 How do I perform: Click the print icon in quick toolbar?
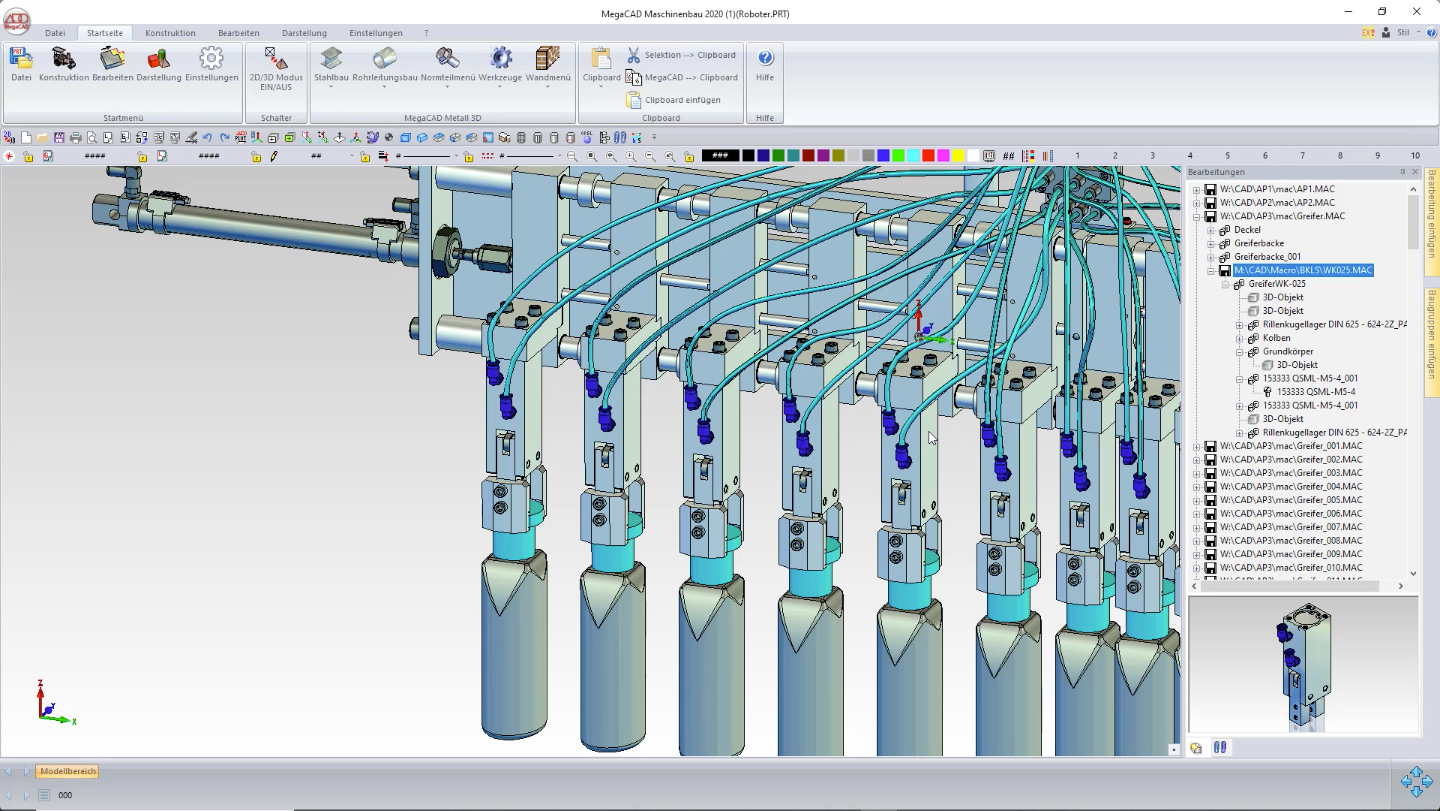point(76,137)
